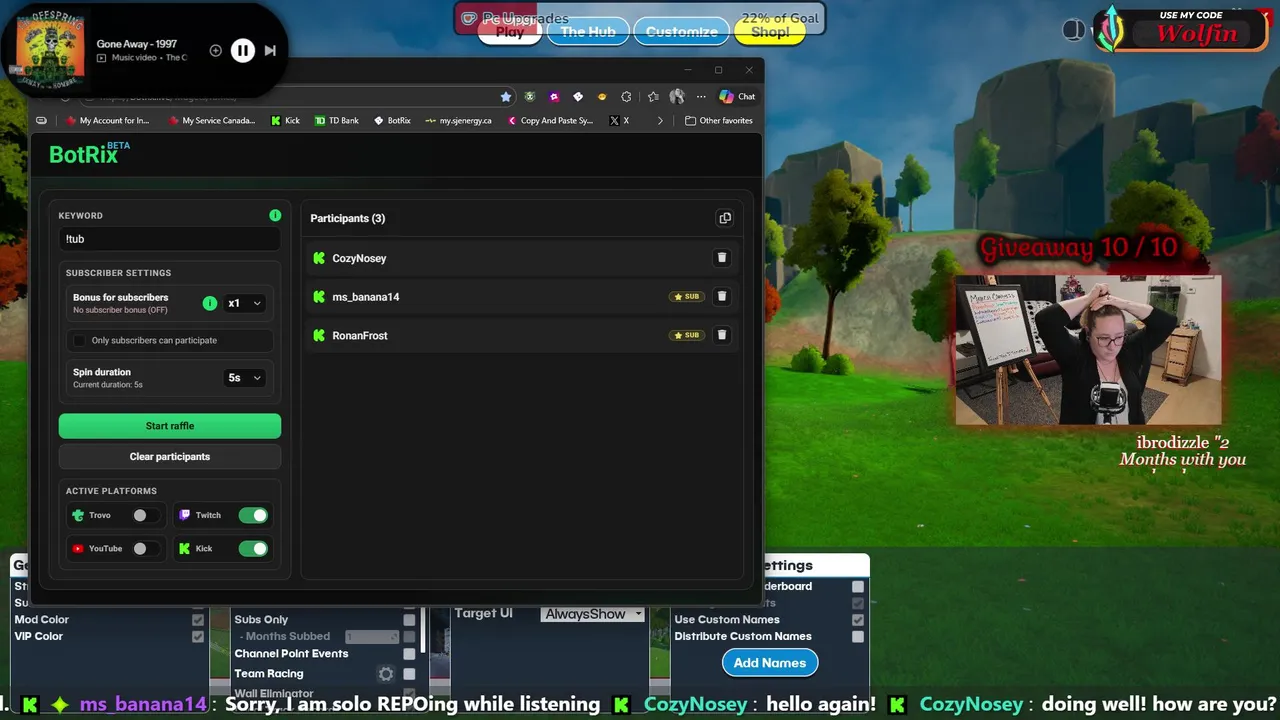Start the raffle
1280x720 pixels.
pos(170,426)
